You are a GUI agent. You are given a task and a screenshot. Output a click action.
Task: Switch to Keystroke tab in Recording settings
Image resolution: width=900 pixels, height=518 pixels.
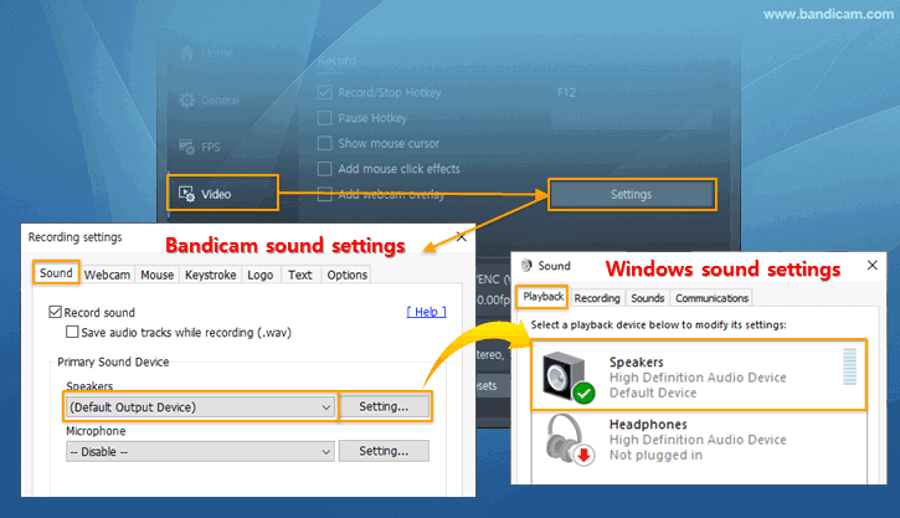coord(211,275)
